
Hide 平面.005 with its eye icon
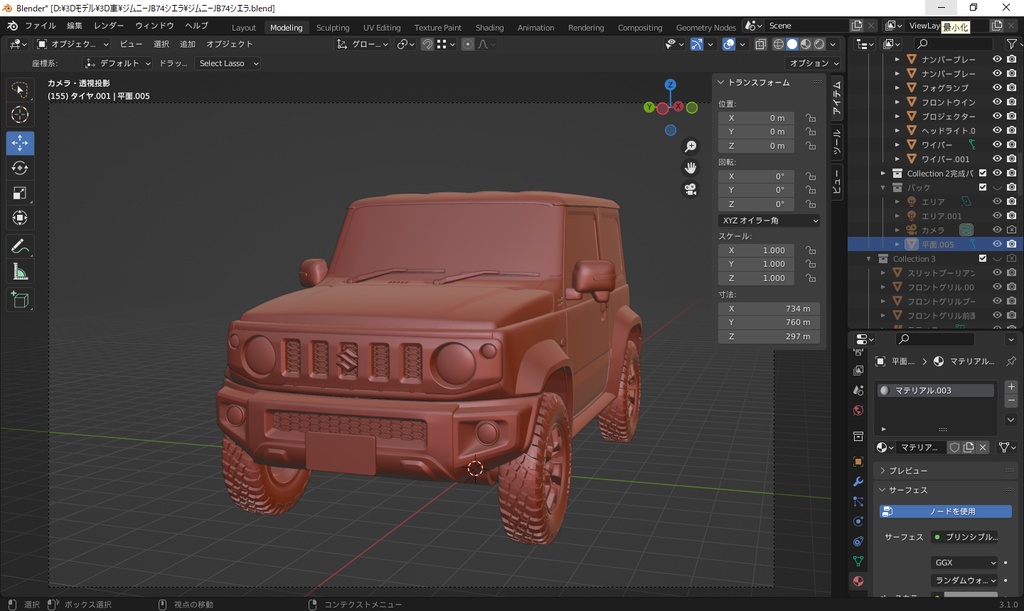tap(997, 244)
